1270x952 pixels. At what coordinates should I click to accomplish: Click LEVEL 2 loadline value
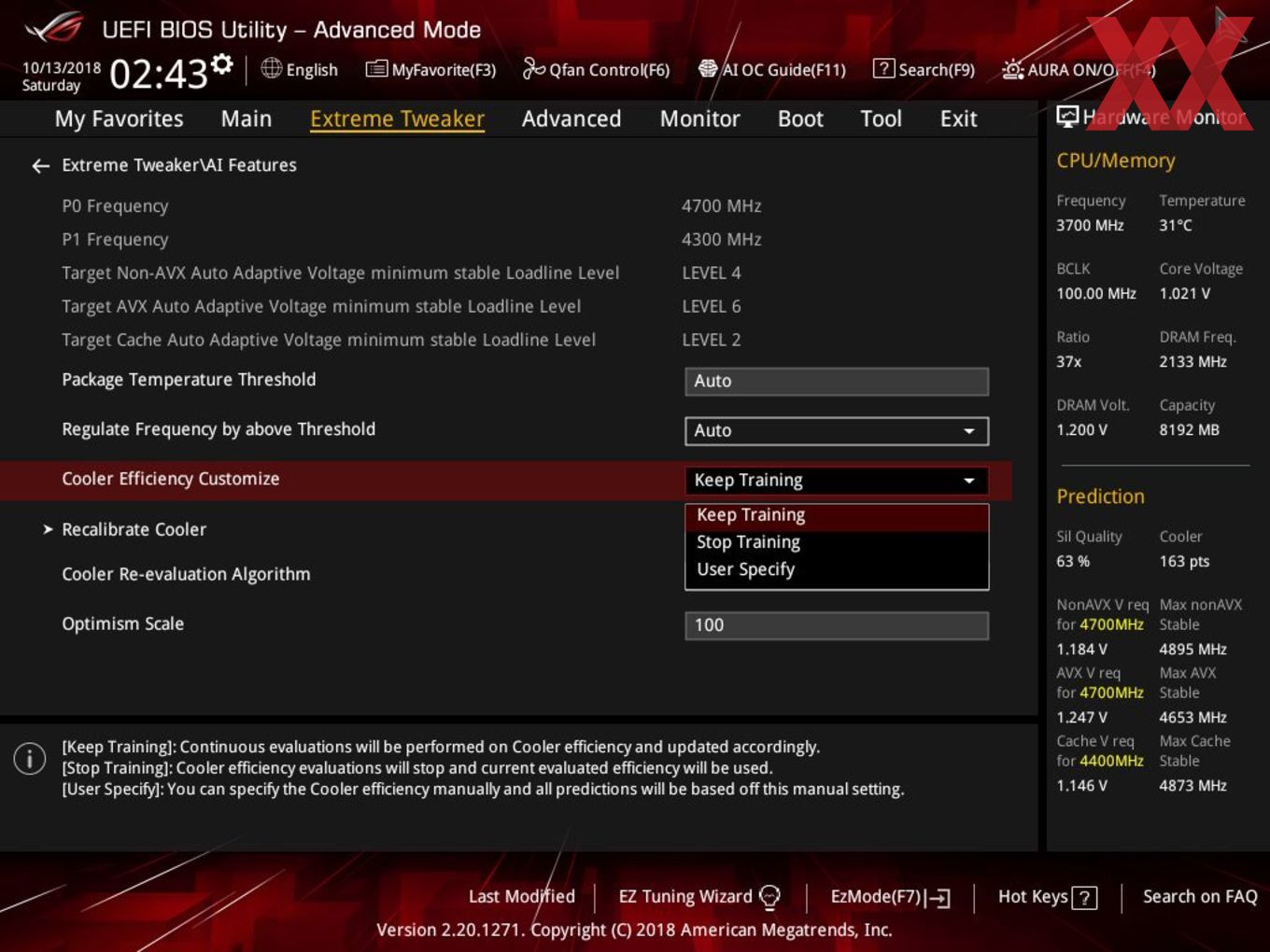tap(712, 341)
